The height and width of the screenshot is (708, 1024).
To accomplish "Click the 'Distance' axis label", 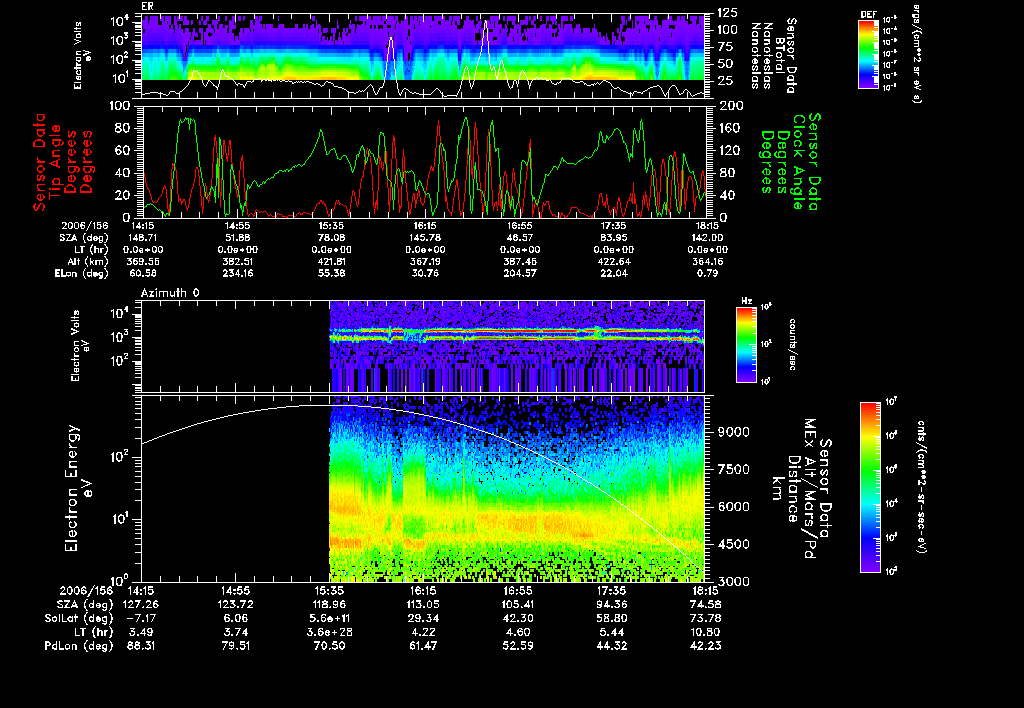I will (793, 489).
